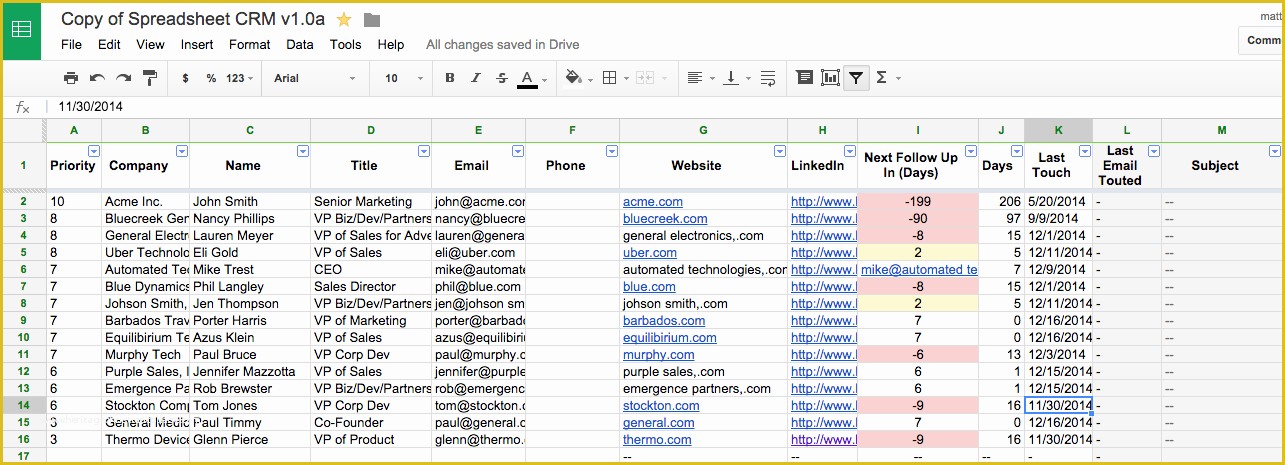Undo the last action

point(97,78)
